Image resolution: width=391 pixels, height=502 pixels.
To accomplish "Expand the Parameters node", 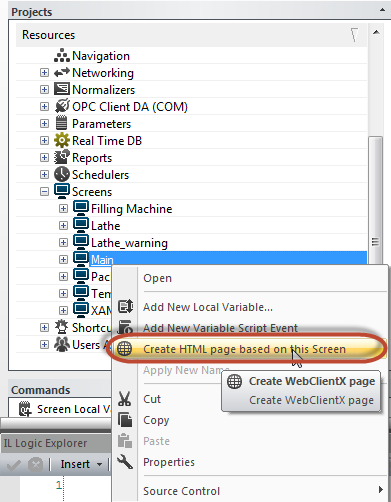I will point(44,123).
